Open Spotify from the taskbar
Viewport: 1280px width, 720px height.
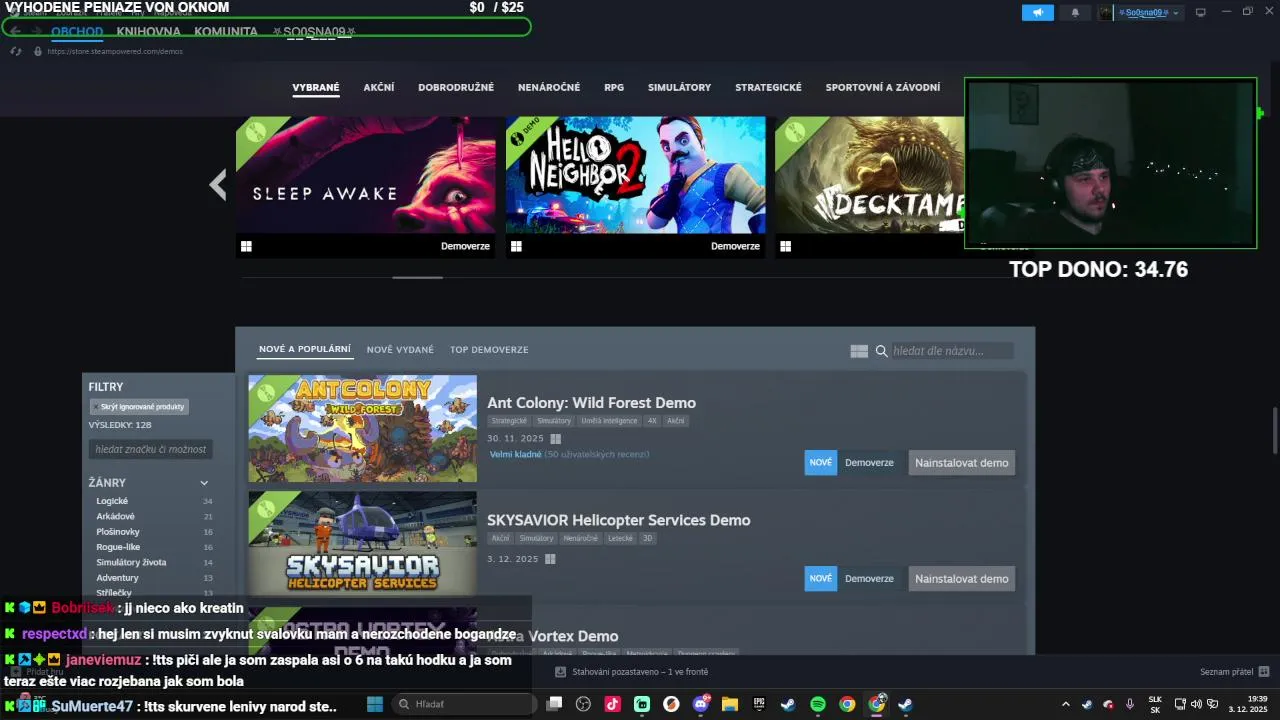coord(817,704)
